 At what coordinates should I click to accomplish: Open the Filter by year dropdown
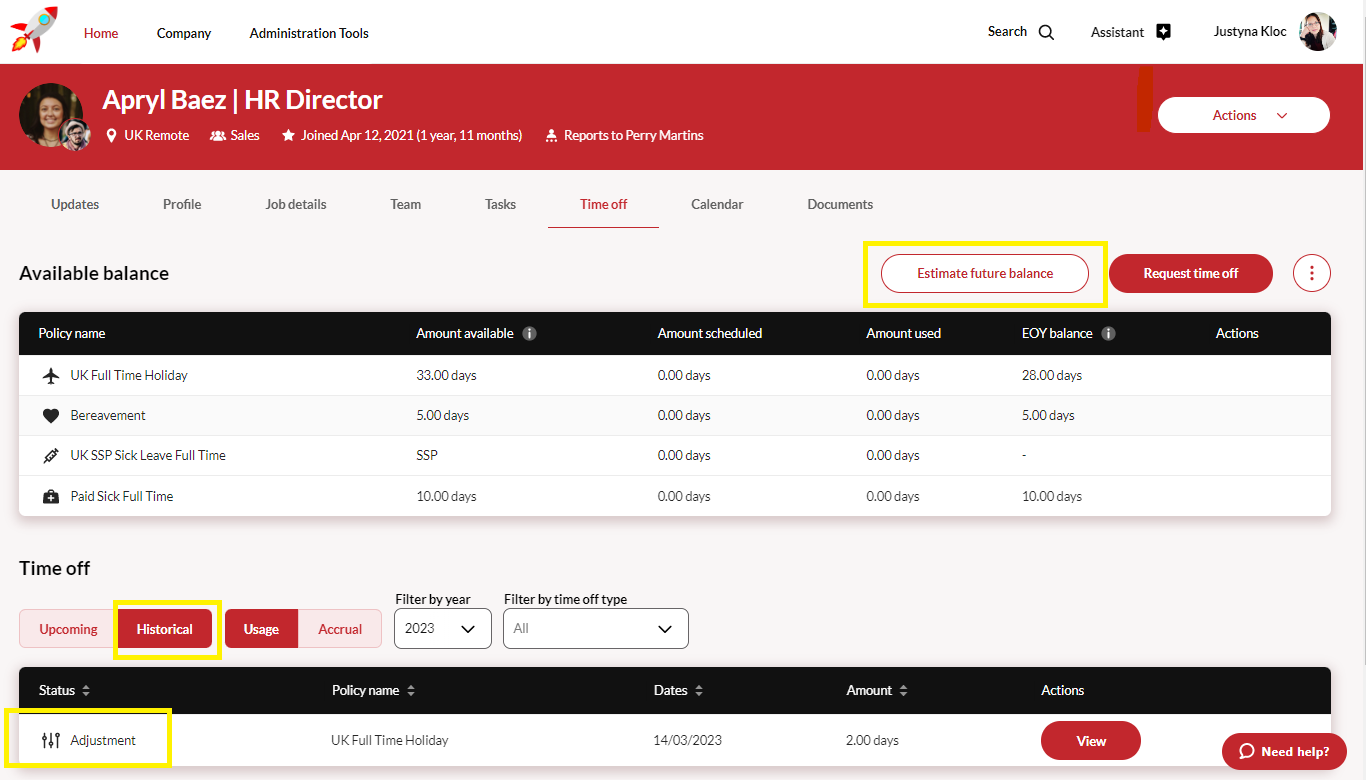click(x=442, y=629)
